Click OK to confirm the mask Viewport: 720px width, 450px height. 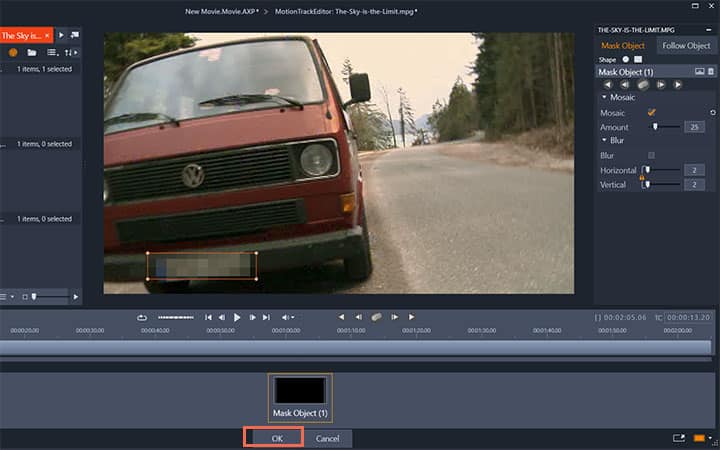277,438
